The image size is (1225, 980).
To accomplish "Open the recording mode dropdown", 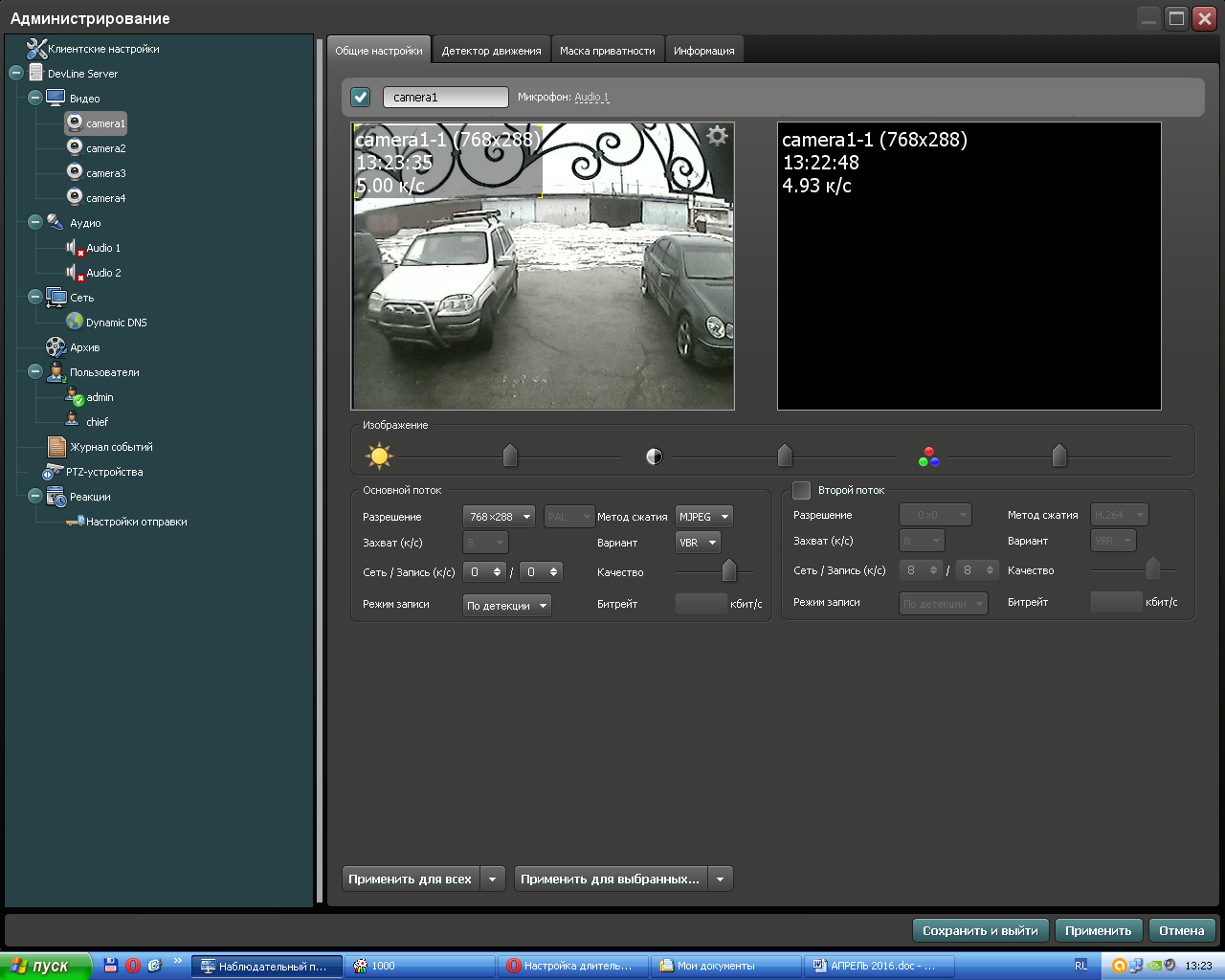I will pyautogui.click(x=506, y=606).
